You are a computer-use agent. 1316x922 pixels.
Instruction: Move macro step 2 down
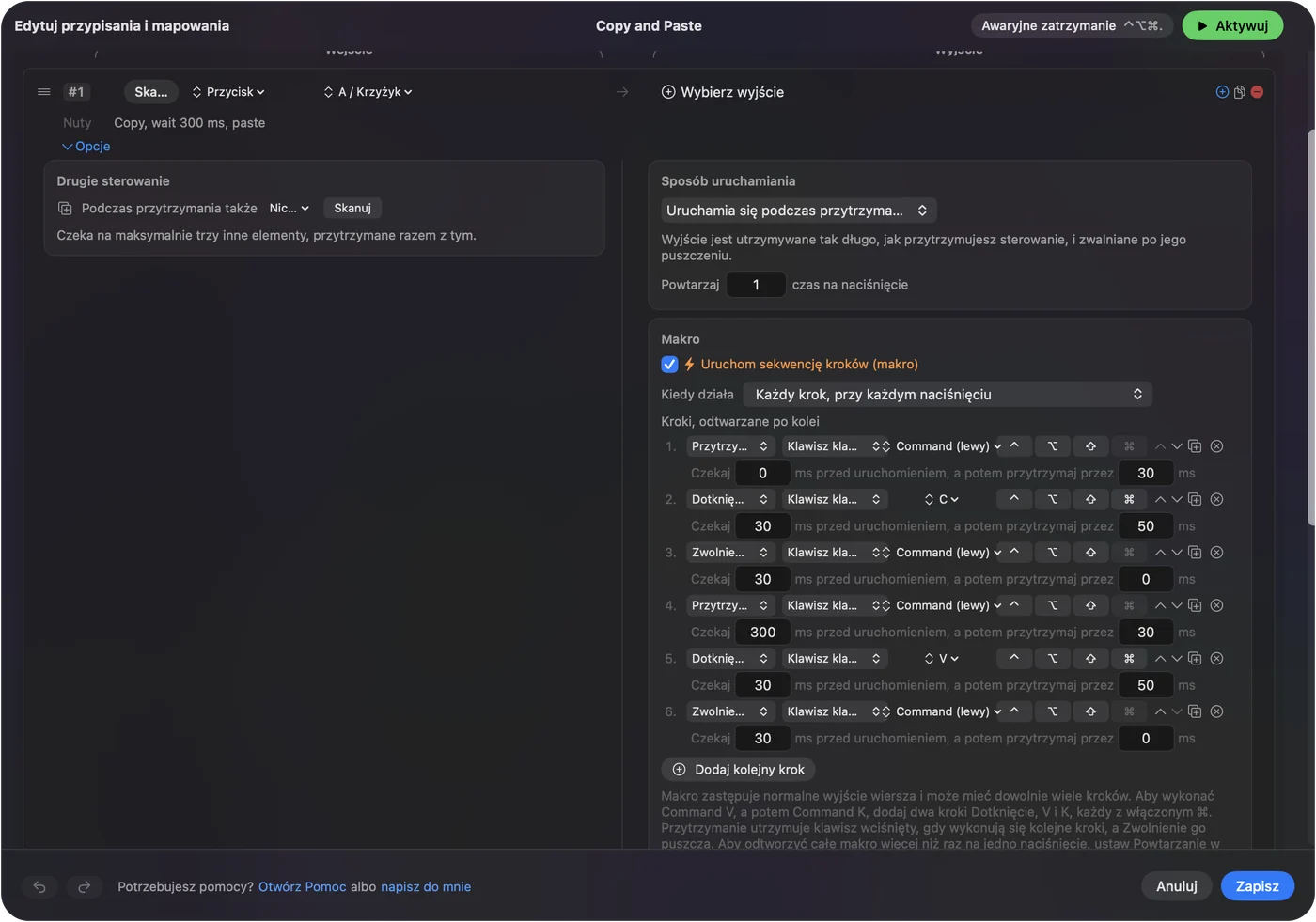tap(1177, 499)
